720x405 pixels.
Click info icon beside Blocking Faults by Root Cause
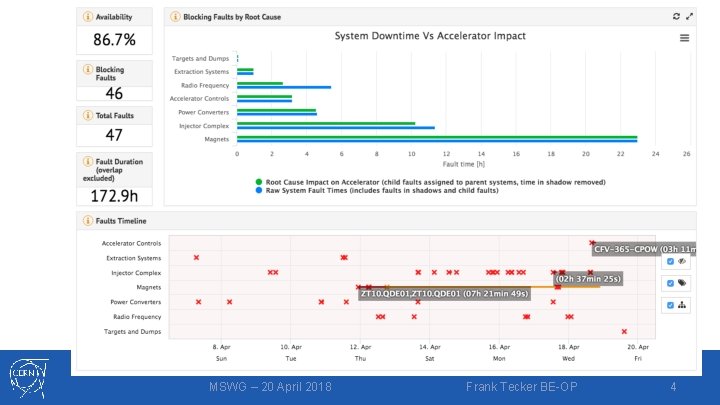(x=175, y=17)
